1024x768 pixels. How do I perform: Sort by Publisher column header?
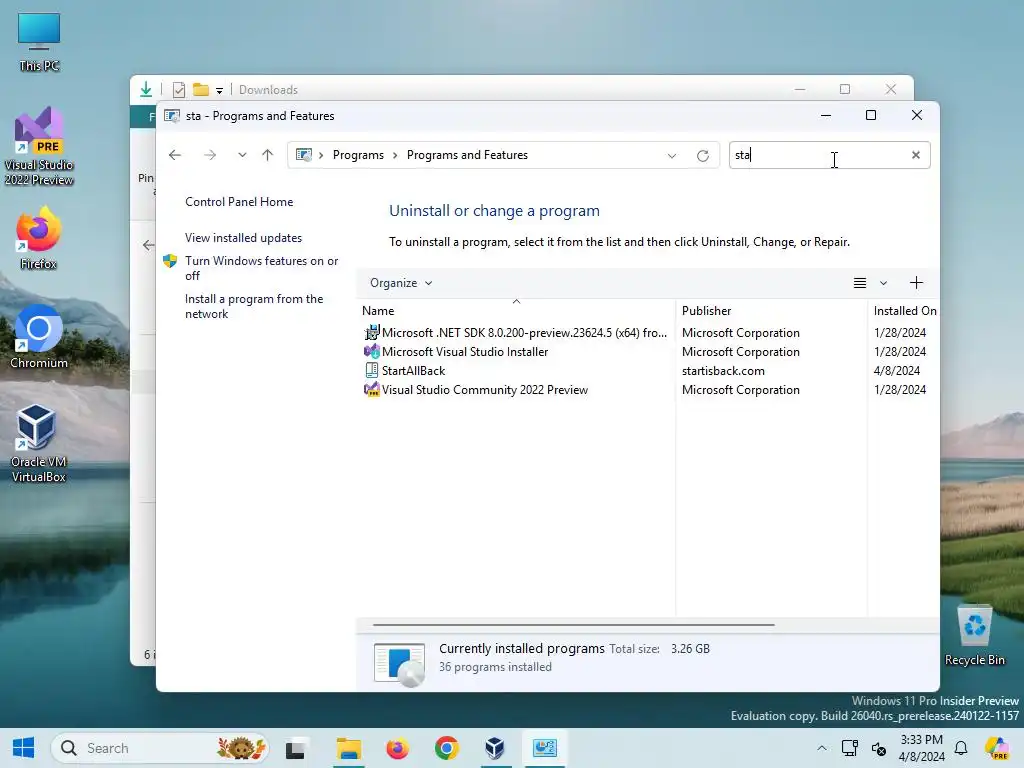coord(771,311)
